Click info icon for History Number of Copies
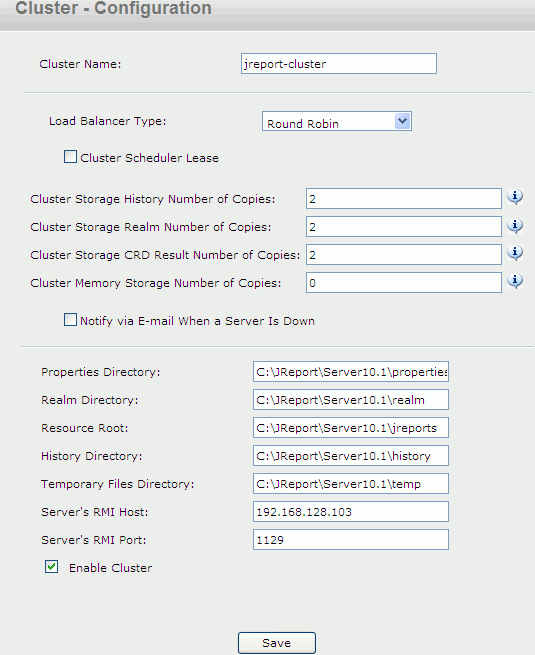Screen dimensions: 535x655 pyautogui.click(x=515, y=197)
